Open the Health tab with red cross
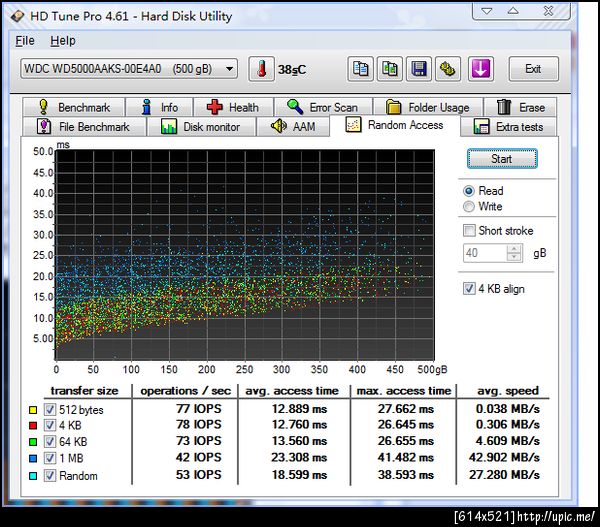Image resolution: width=600 pixels, height=527 pixels. pyautogui.click(x=232, y=107)
